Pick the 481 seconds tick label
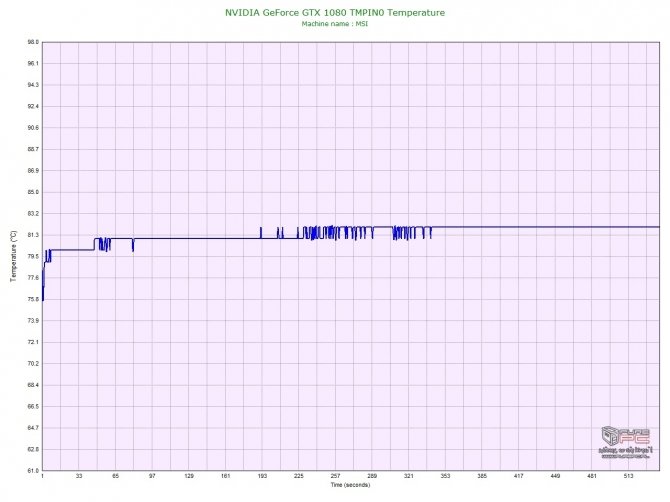The height and width of the screenshot is (502, 670). 592,476
